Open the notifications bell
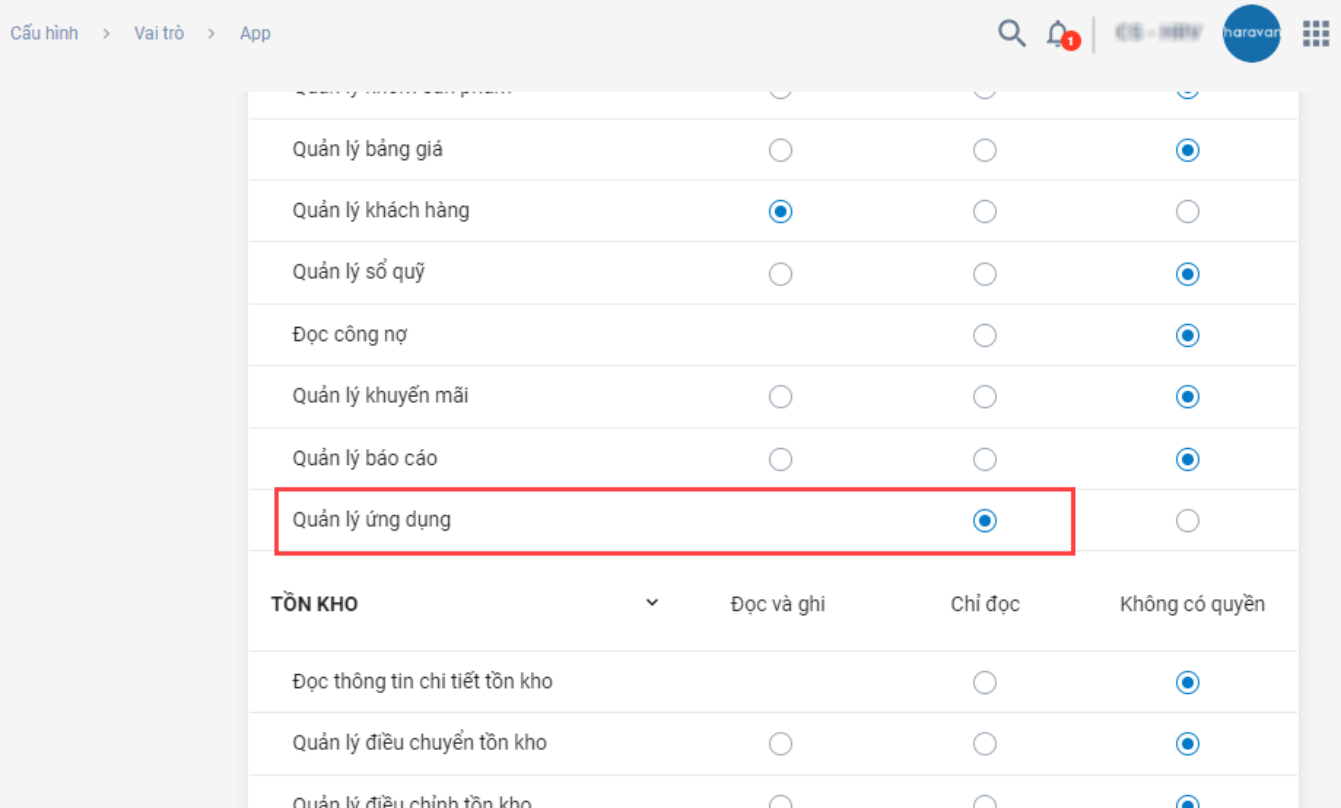The width and height of the screenshot is (1341, 808). [1058, 35]
